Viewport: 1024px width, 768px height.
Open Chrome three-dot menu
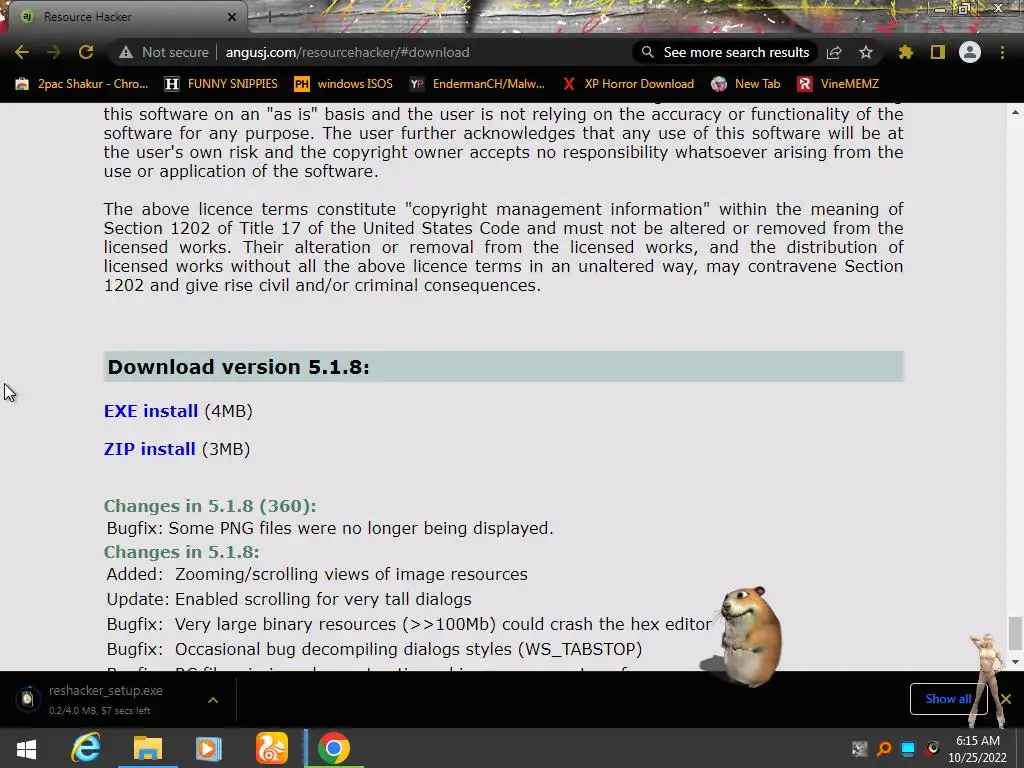[x=1002, y=52]
